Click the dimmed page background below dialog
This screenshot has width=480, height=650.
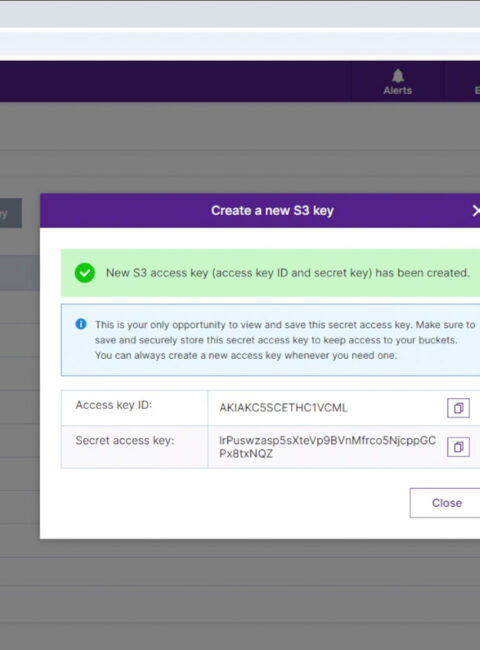240,593
